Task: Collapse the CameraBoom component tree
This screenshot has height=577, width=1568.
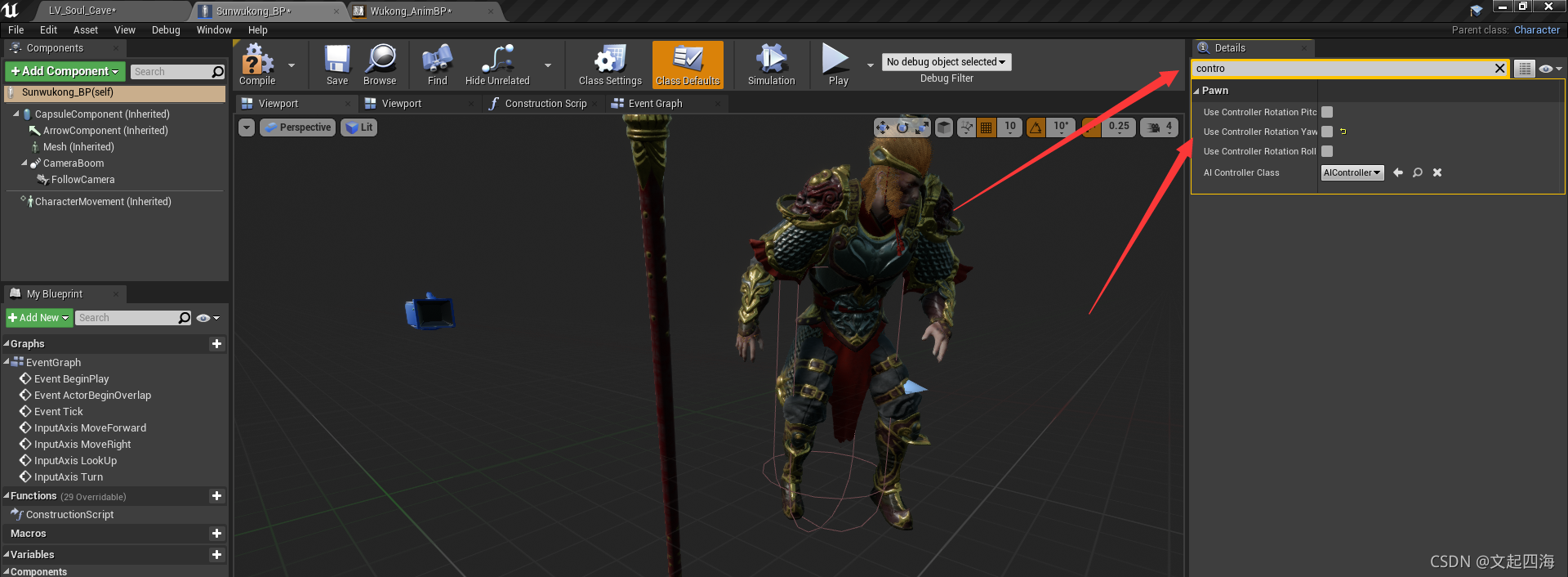Action: tap(24, 163)
